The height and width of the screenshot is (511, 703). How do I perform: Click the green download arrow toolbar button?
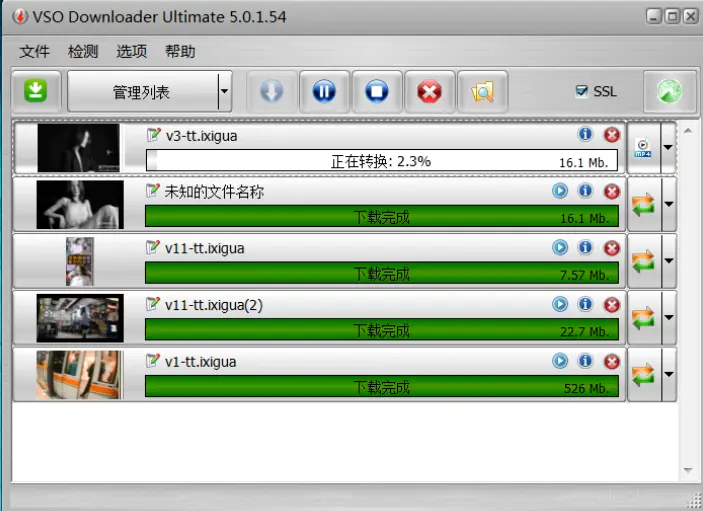pos(35,91)
